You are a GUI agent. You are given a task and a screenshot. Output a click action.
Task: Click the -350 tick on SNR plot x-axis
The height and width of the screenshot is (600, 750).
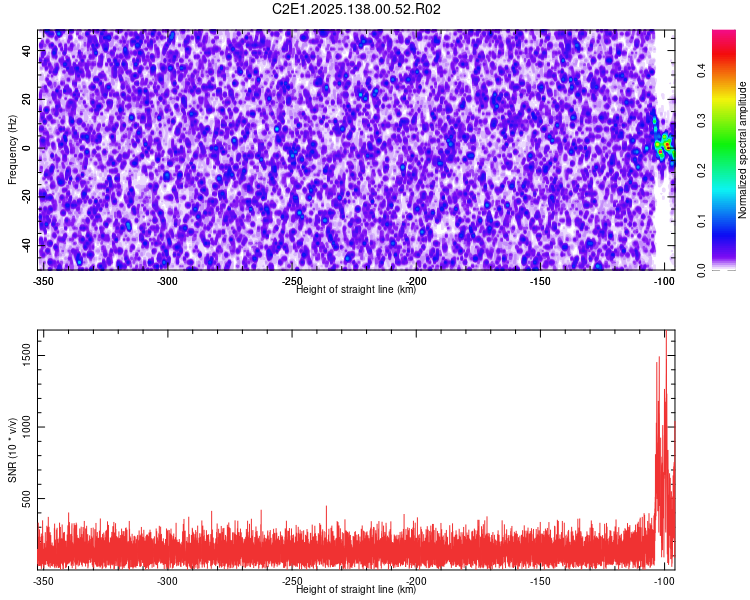tap(43, 581)
